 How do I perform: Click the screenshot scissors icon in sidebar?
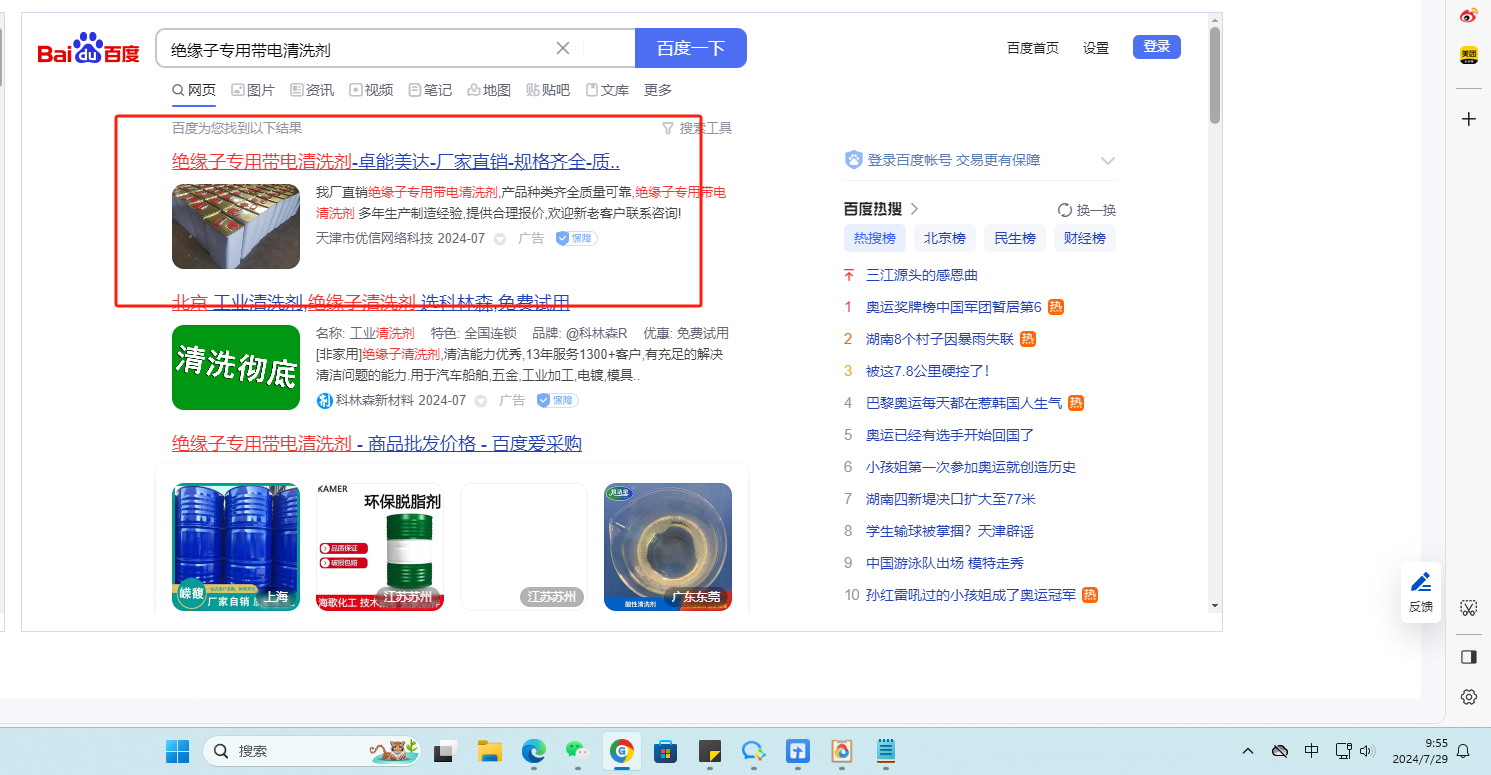pyautogui.click(x=1469, y=608)
